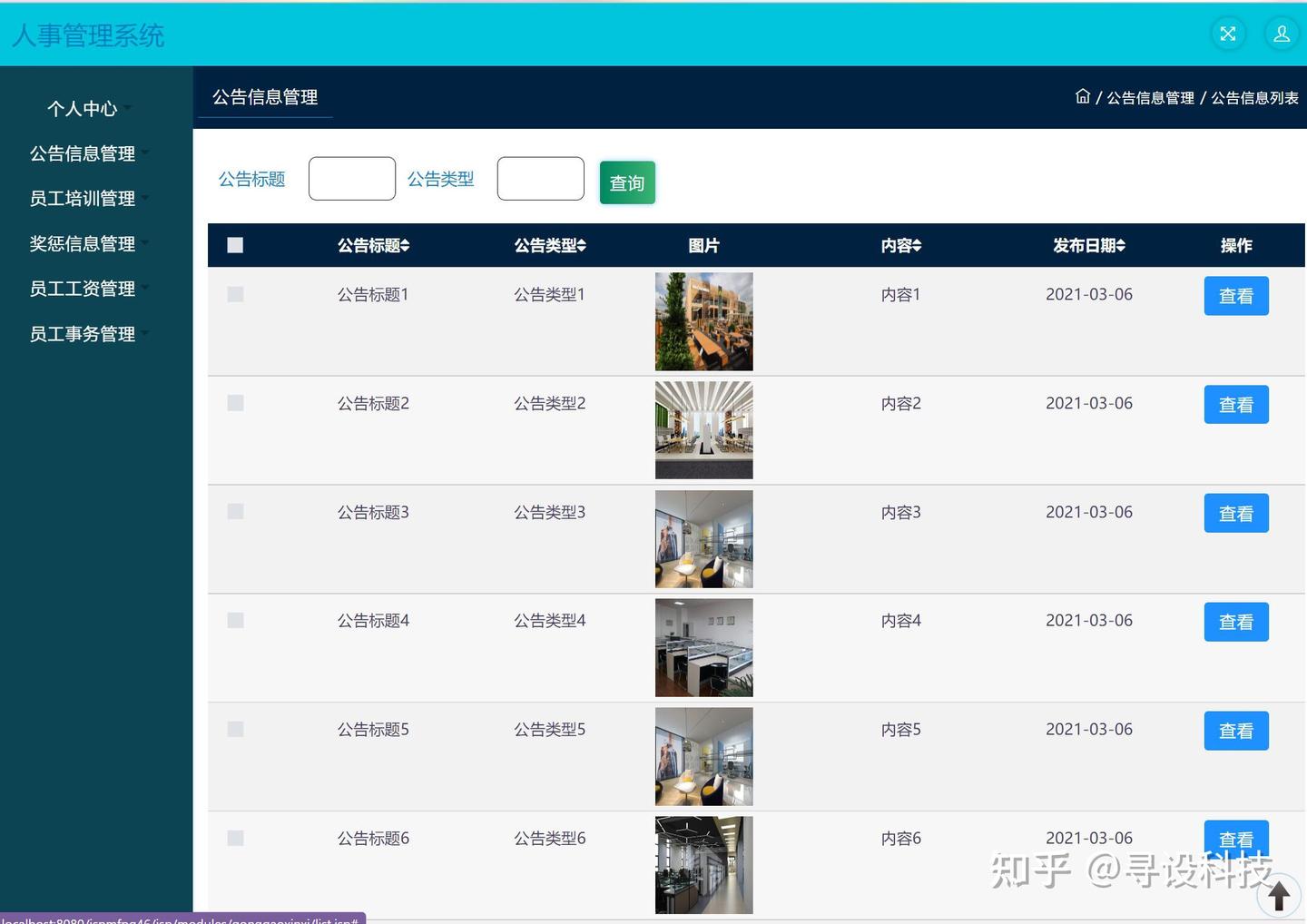Image resolution: width=1307 pixels, height=924 pixels.
Task: Sort table by 内容 column arrows
Action: coord(919,244)
